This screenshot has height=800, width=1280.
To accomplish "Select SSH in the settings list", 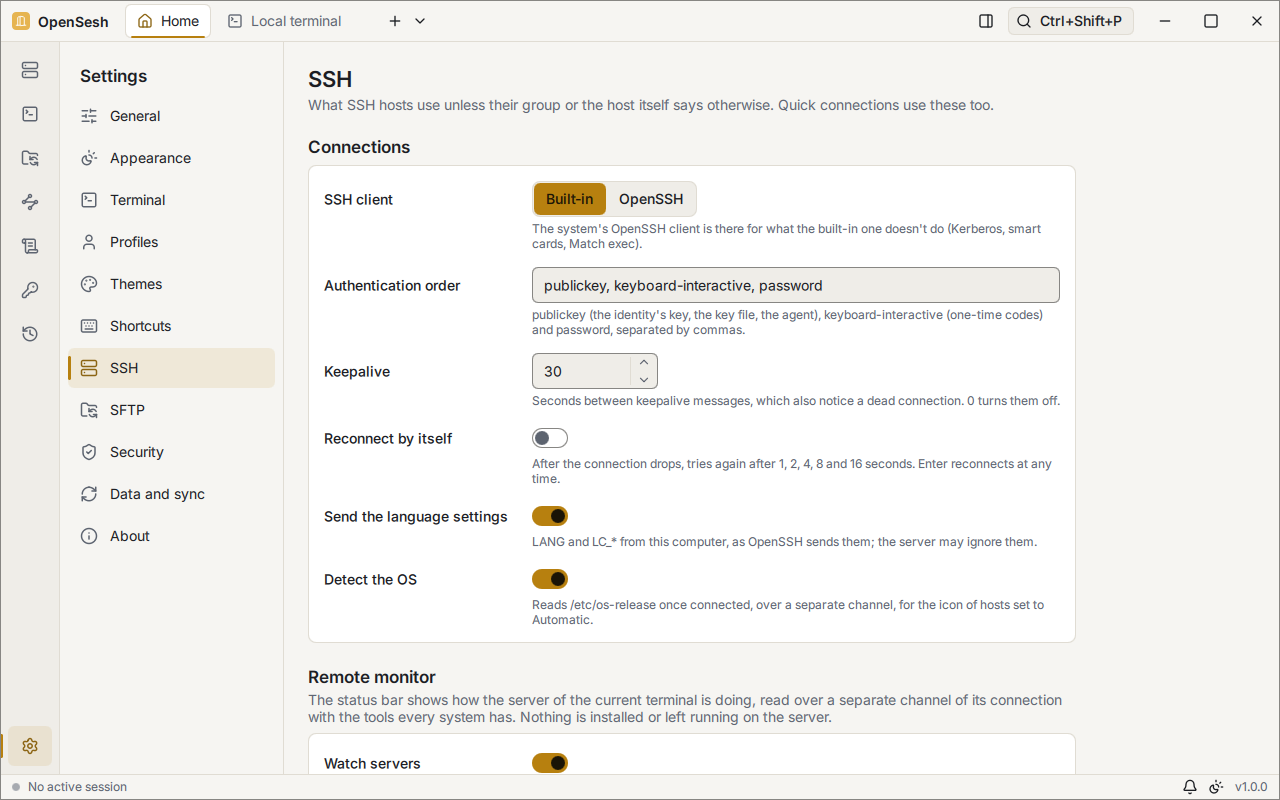I will coord(171,368).
